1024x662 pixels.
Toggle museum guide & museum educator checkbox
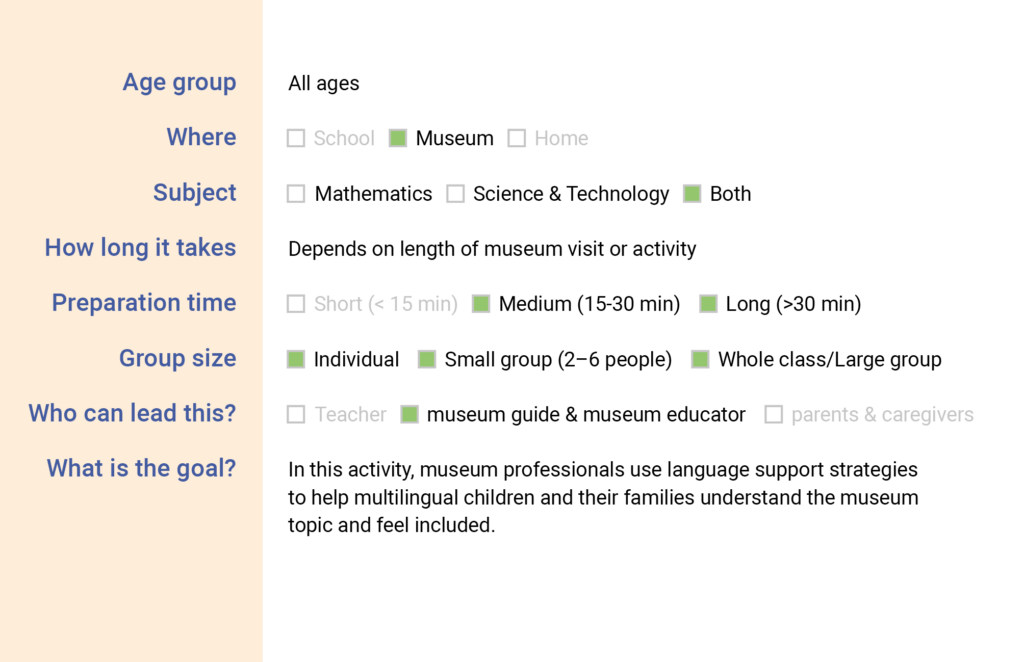tap(409, 414)
